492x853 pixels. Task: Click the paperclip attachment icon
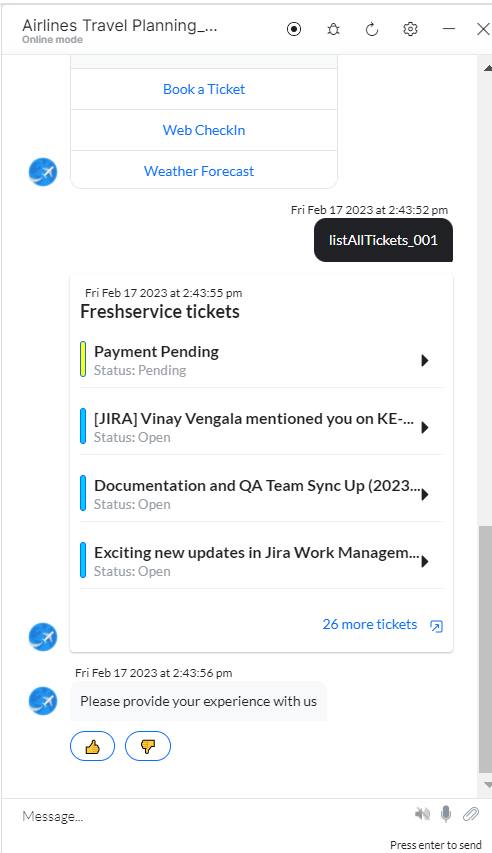pyautogui.click(x=471, y=814)
